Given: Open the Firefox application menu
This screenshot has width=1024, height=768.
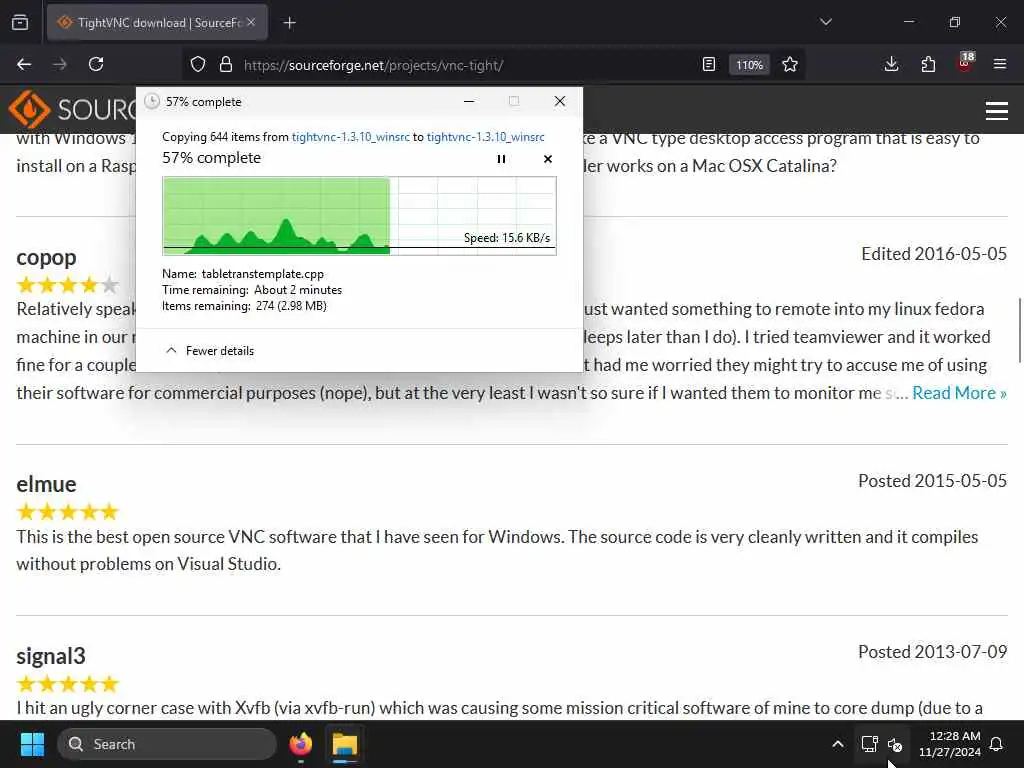Looking at the screenshot, I should click(1000, 65).
